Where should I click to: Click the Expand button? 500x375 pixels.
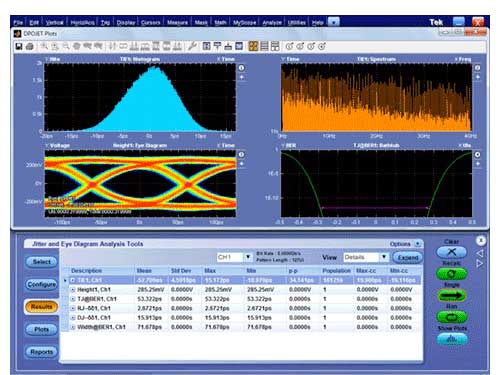[408, 257]
